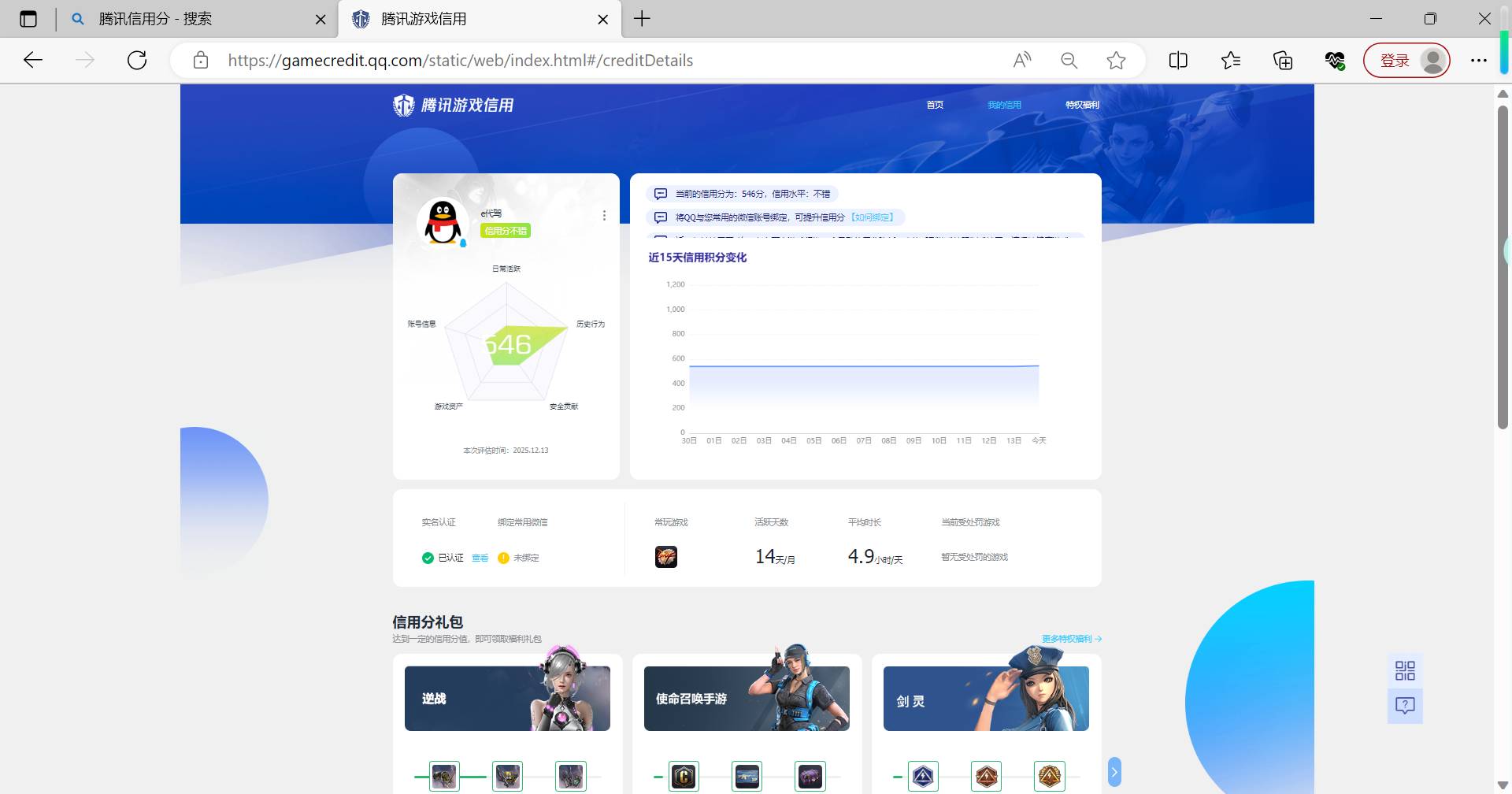Image resolution: width=1512 pixels, height=794 pixels.
Task: Click the blue badge reward icon under 剑灵
Action: coord(923,776)
